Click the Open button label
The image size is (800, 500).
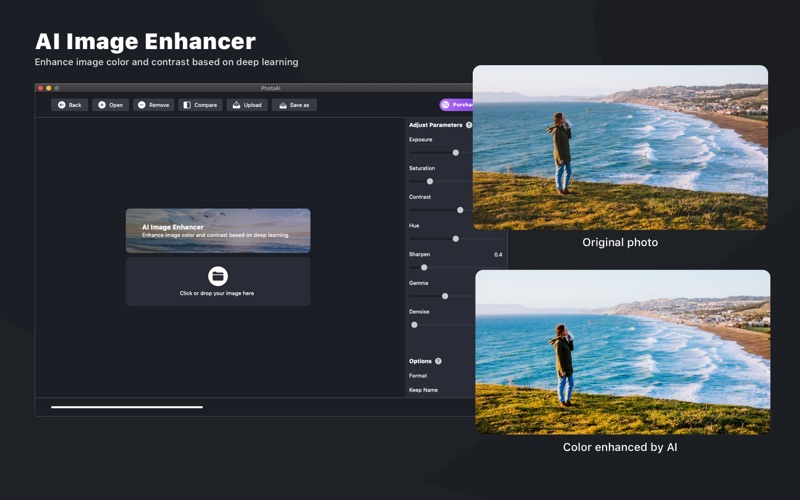(116, 105)
